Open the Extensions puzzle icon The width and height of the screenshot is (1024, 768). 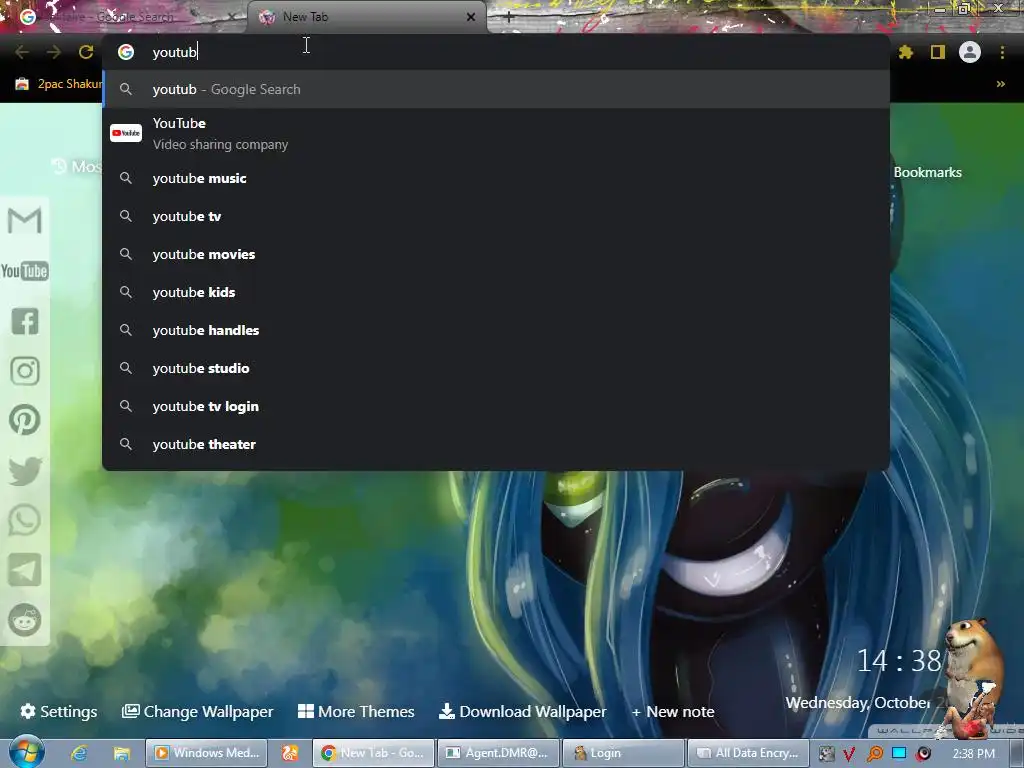tap(905, 52)
